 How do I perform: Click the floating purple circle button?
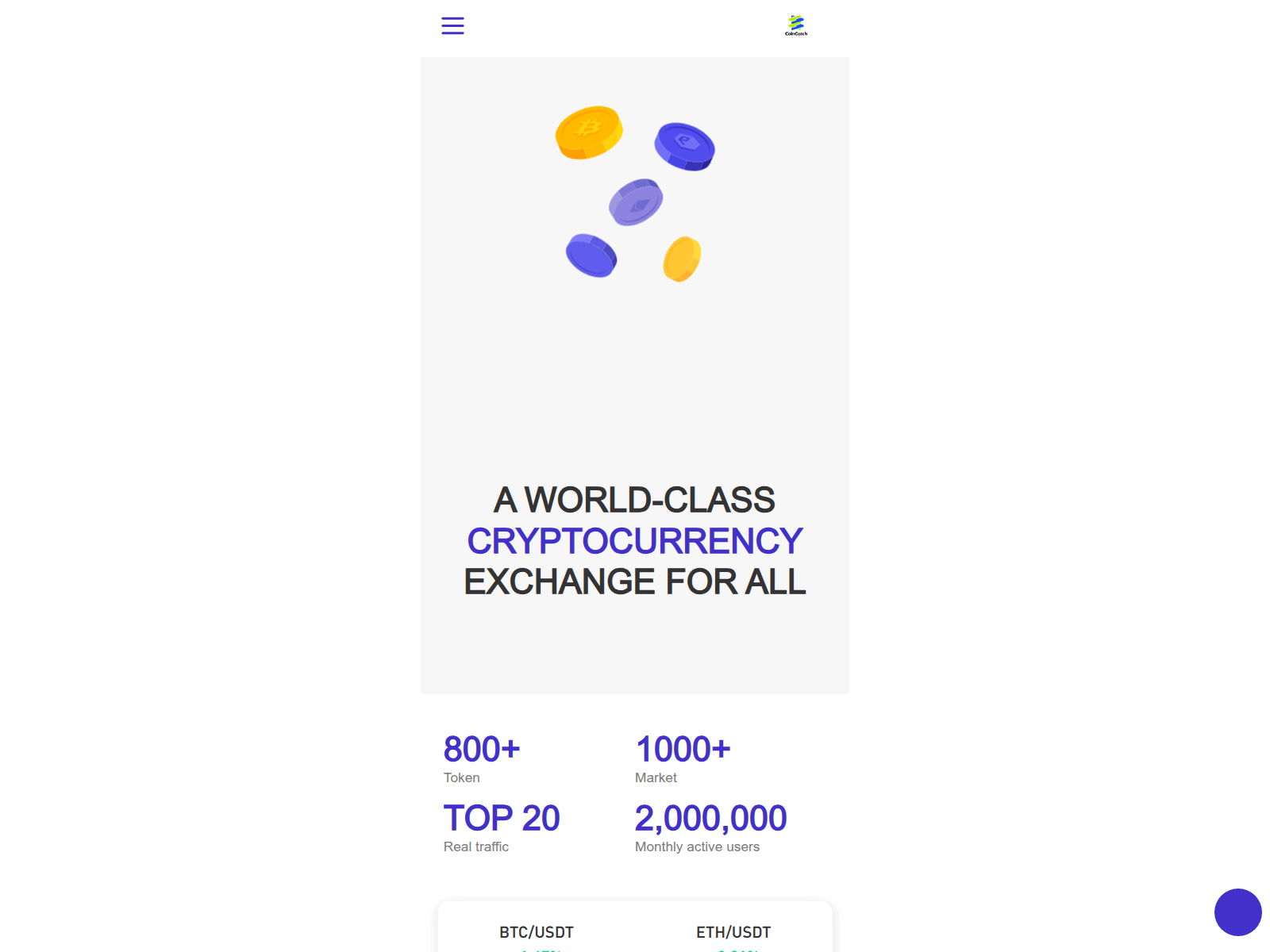click(x=1238, y=912)
